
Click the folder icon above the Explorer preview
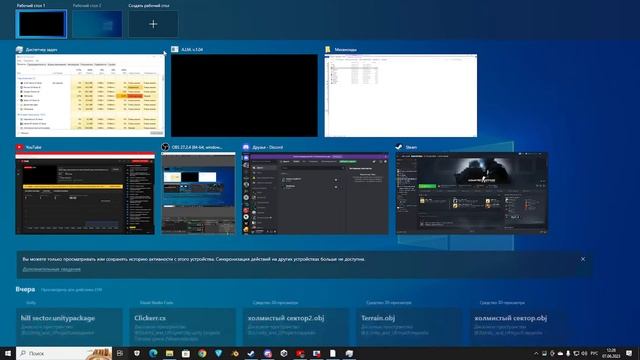[x=328, y=49]
